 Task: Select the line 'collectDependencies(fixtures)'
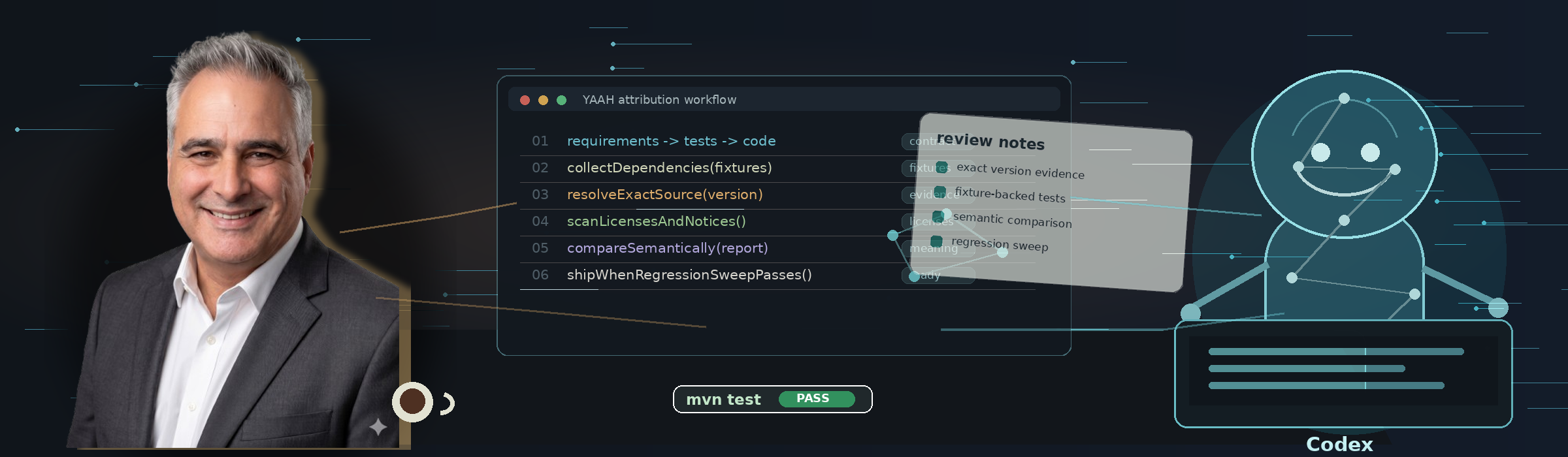point(669,168)
